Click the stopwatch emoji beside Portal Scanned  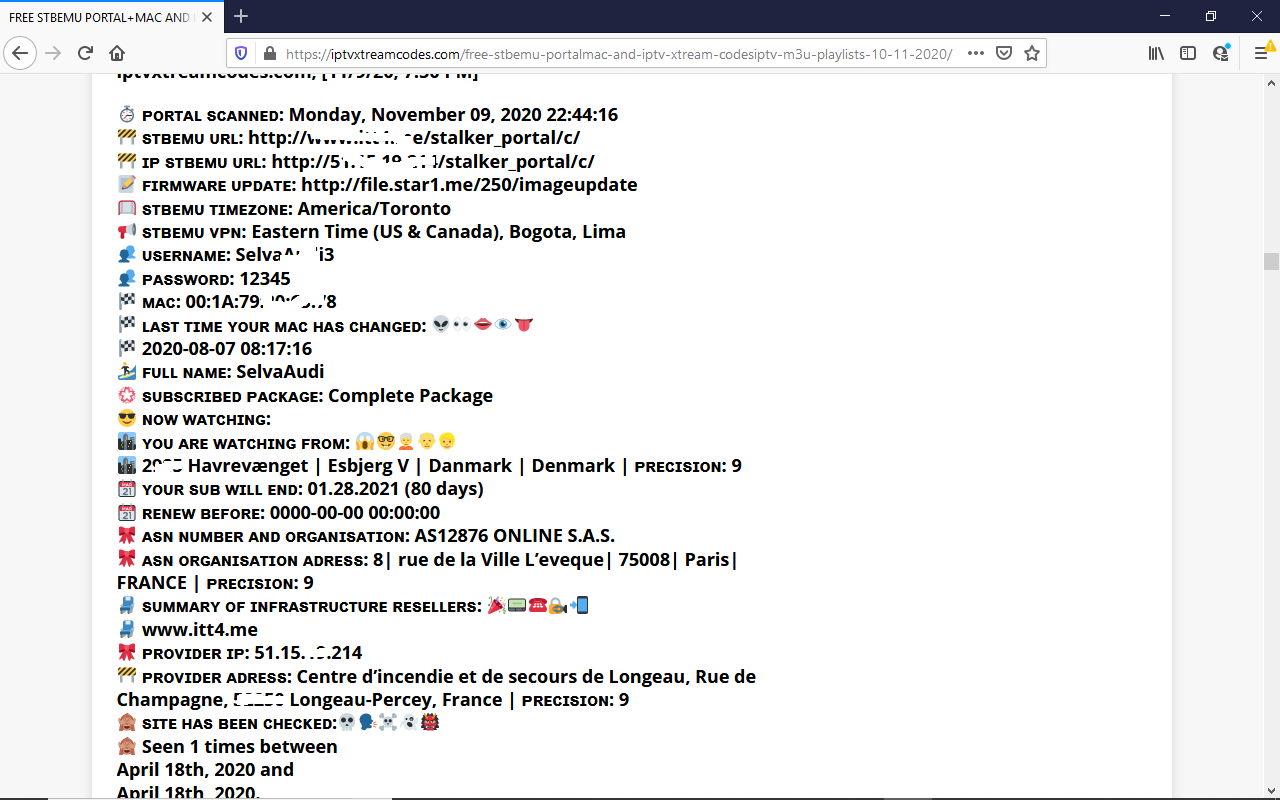[x=127, y=115]
